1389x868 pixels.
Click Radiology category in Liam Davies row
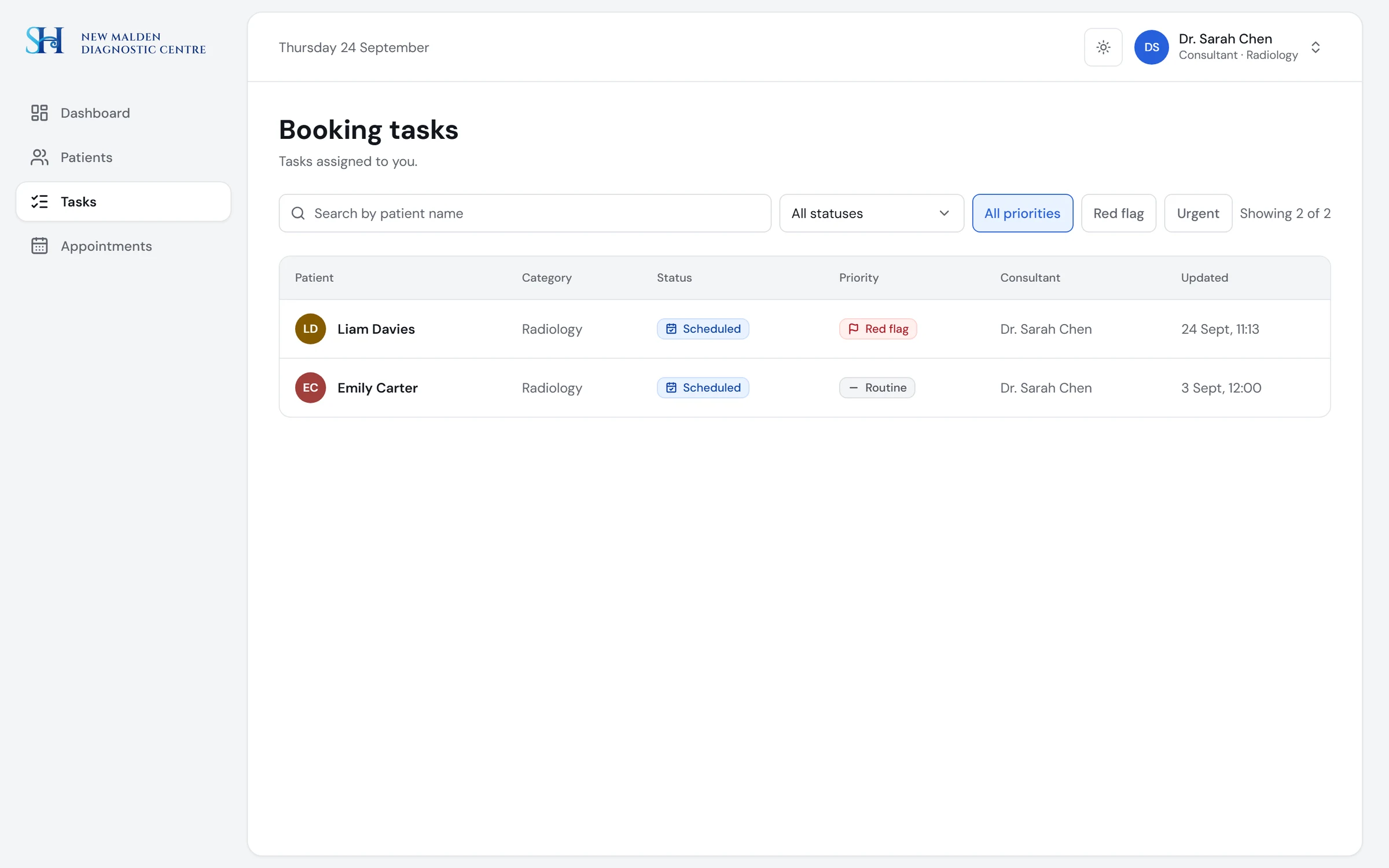[x=552, y=329]
